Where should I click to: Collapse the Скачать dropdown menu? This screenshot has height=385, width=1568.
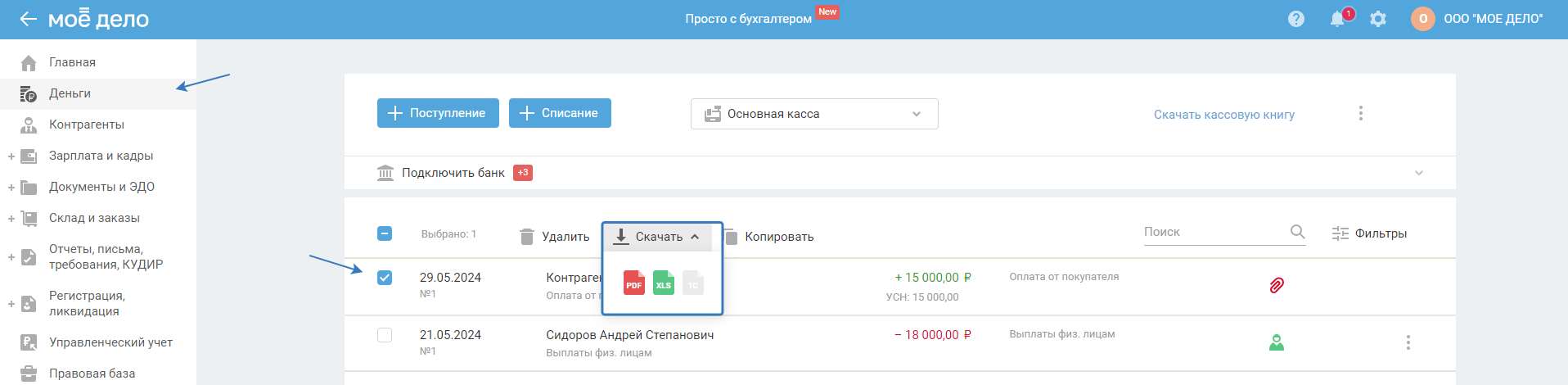point(658,237)
